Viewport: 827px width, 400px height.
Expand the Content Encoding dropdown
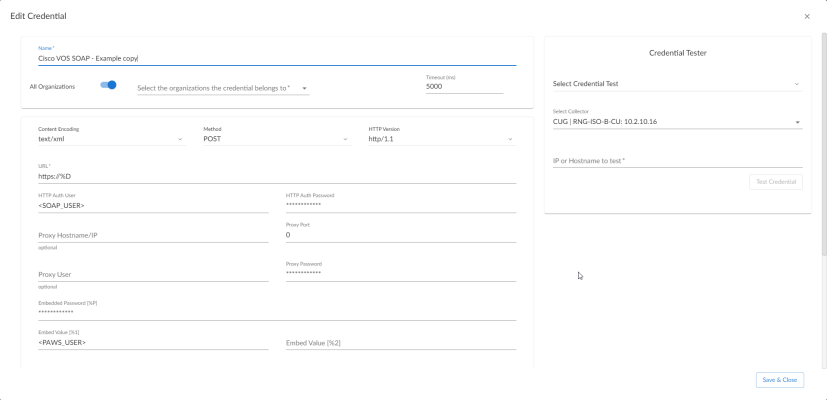tap(110, 139)
